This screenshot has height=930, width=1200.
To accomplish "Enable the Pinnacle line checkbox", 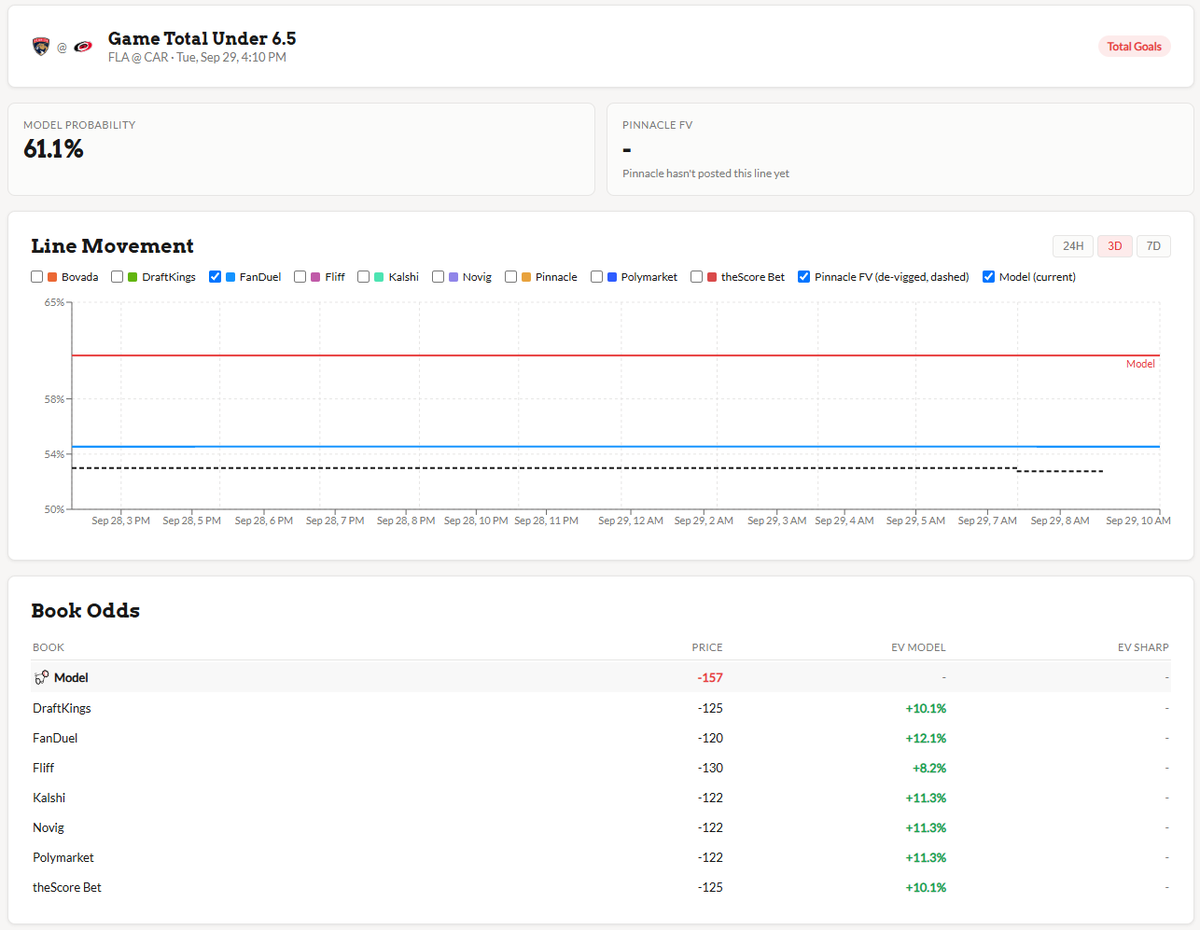I will point(511,277).
